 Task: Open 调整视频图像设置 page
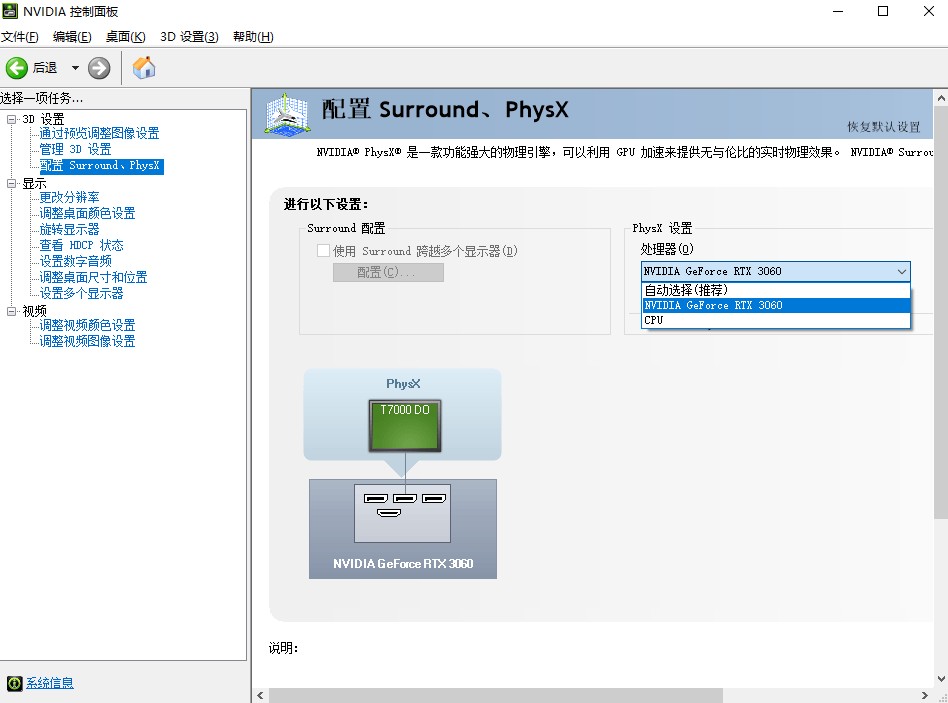[x=87, y=342]
